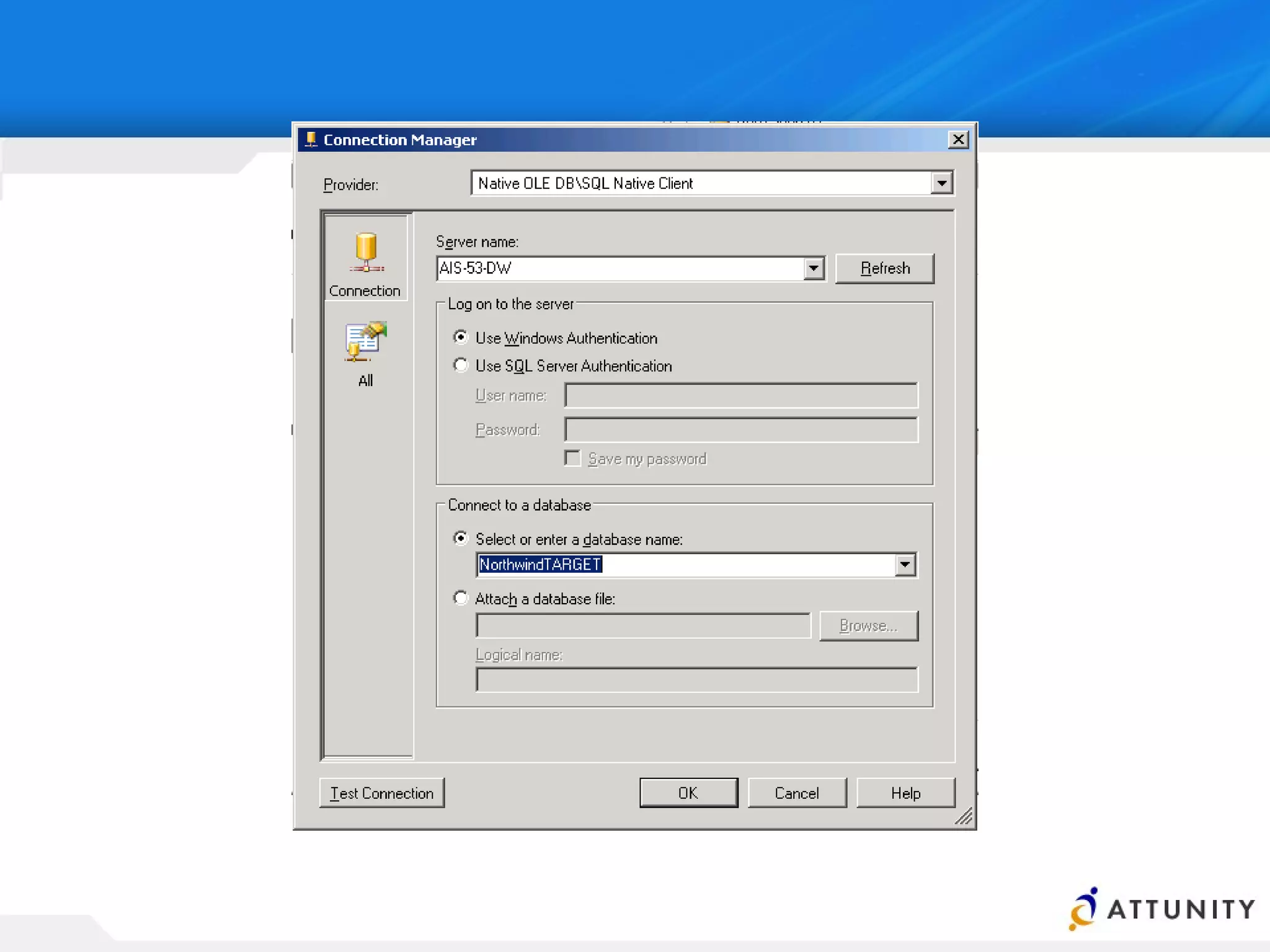Choose Attach a database file option

pos(460,598)
